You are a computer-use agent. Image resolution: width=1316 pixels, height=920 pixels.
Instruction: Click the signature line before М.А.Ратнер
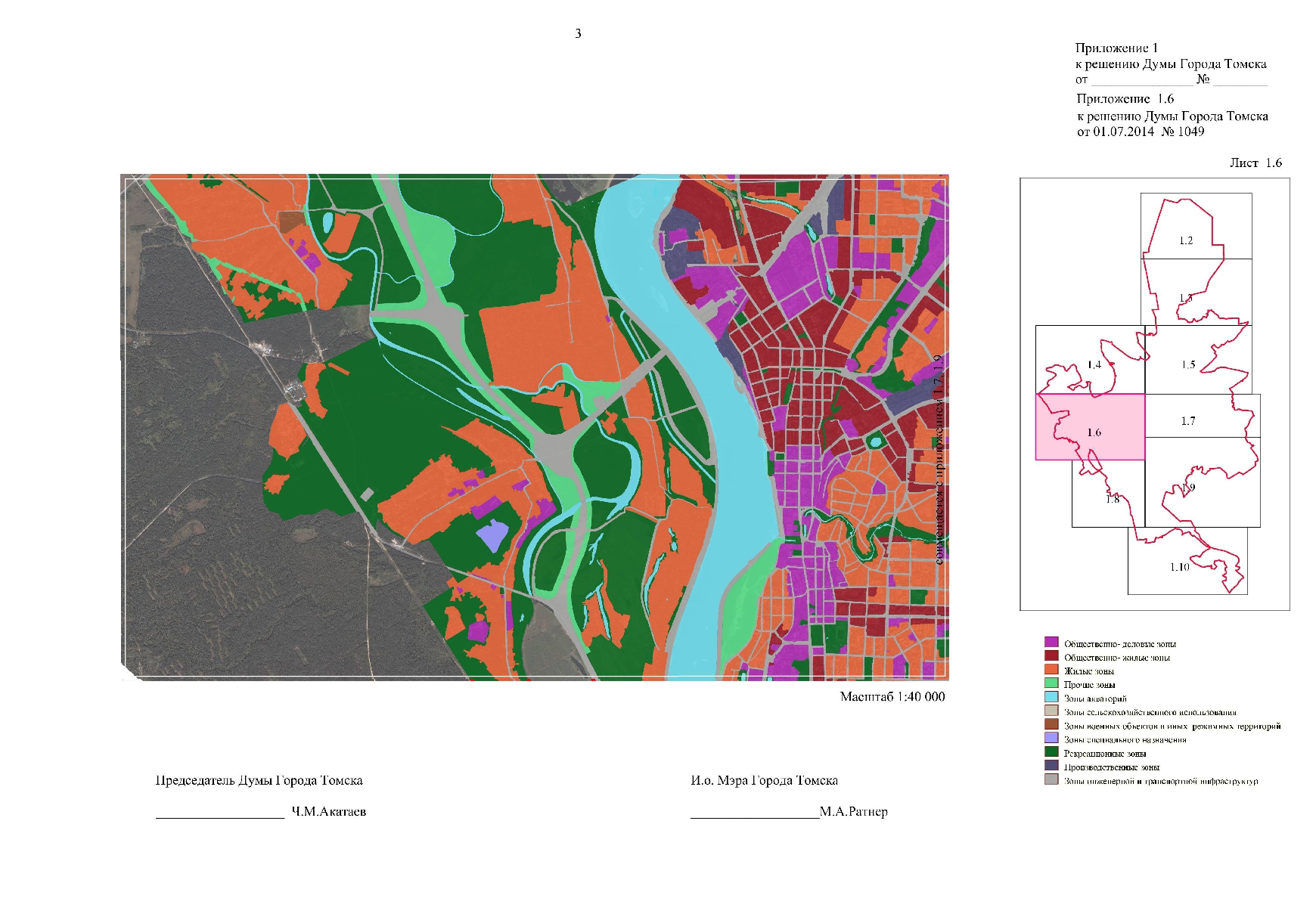tap(754, 816)
